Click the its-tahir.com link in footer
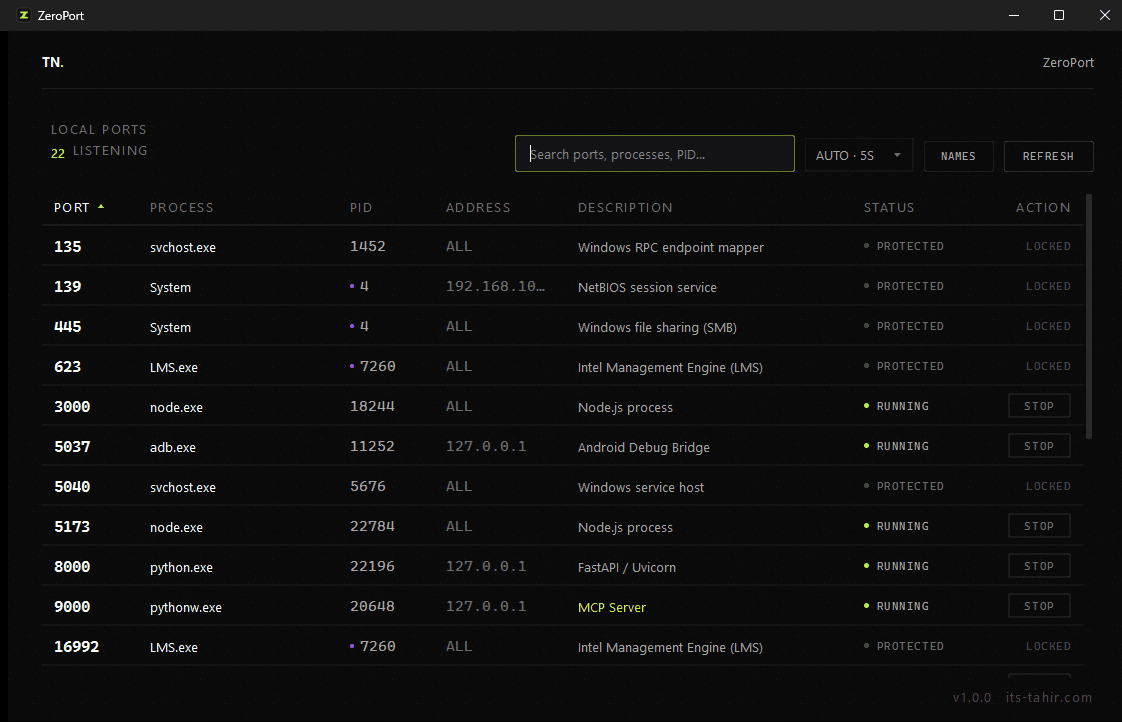The image size is (1122, 722). click(1049, 697)
